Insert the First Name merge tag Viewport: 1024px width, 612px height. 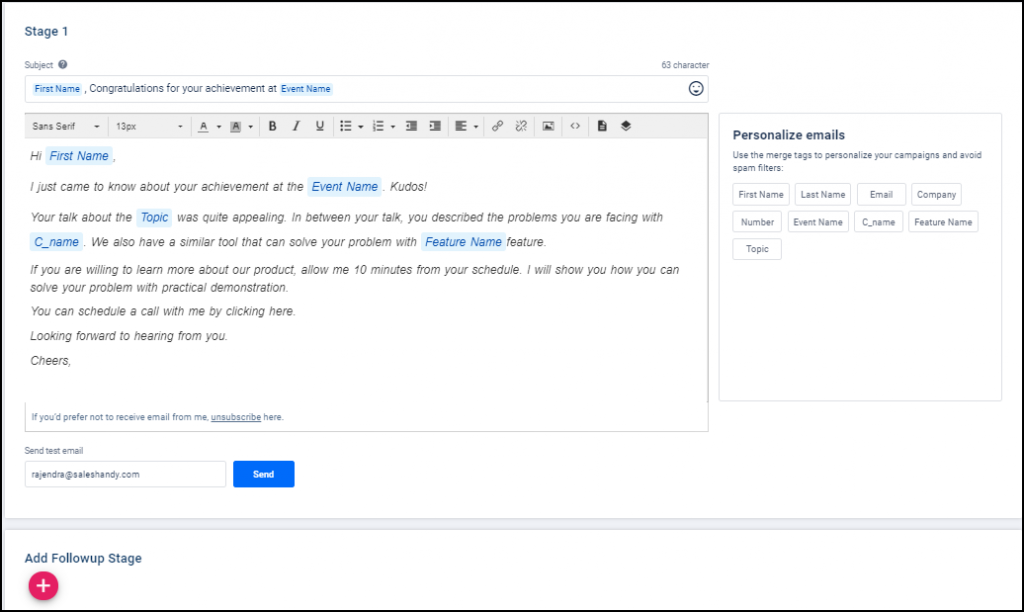[x=760, y=194]
